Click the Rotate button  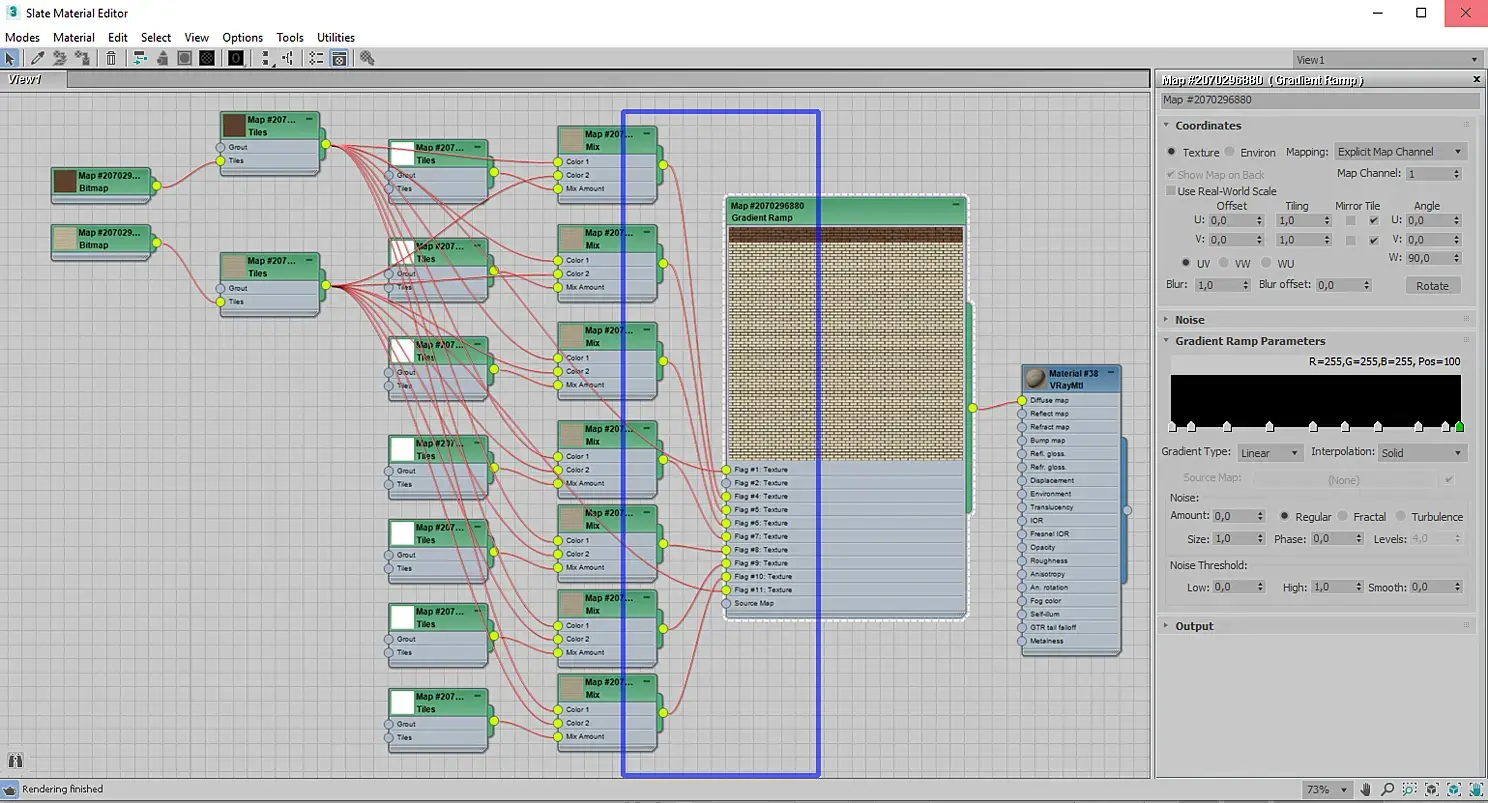tap(1432, 286)
